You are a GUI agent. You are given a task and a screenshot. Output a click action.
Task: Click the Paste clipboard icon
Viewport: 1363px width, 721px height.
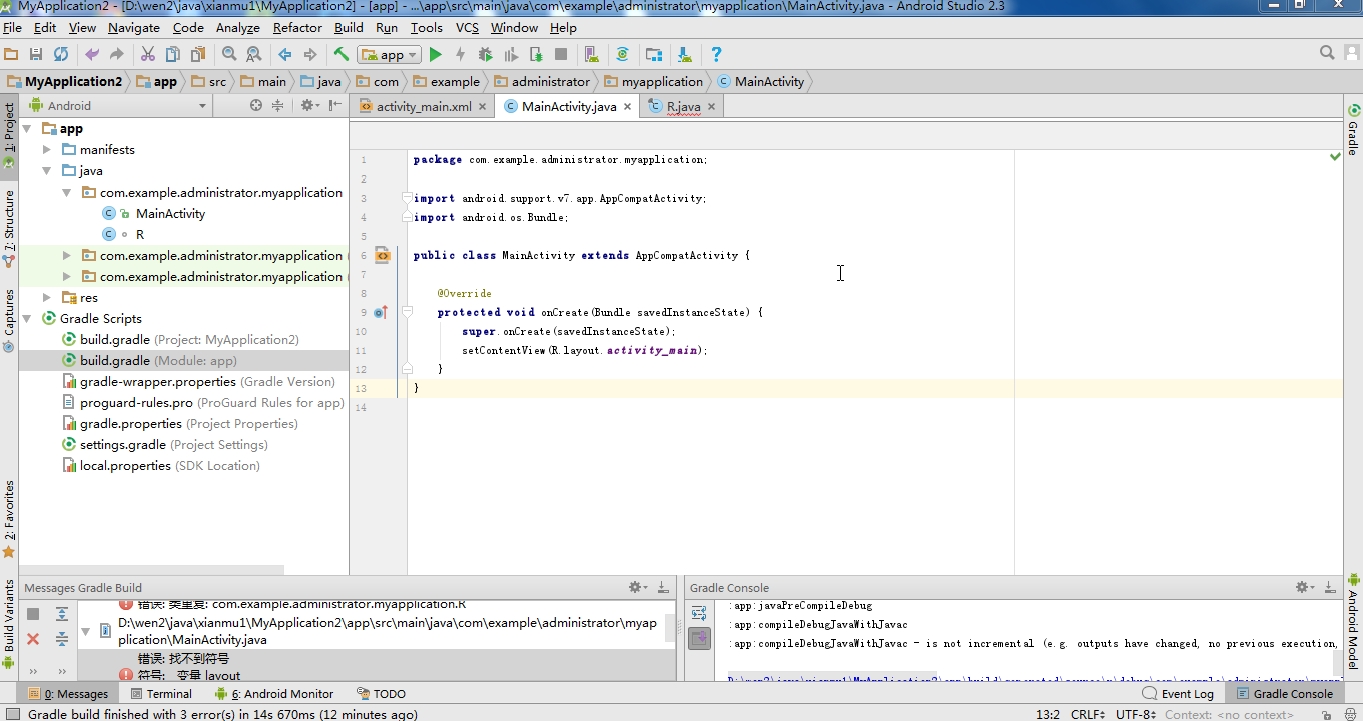tap(198, 54)
